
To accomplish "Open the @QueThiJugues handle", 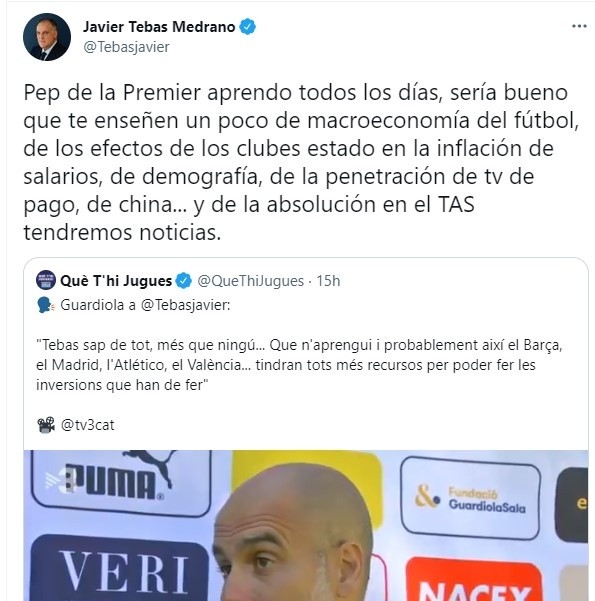I will click(250, 281).
